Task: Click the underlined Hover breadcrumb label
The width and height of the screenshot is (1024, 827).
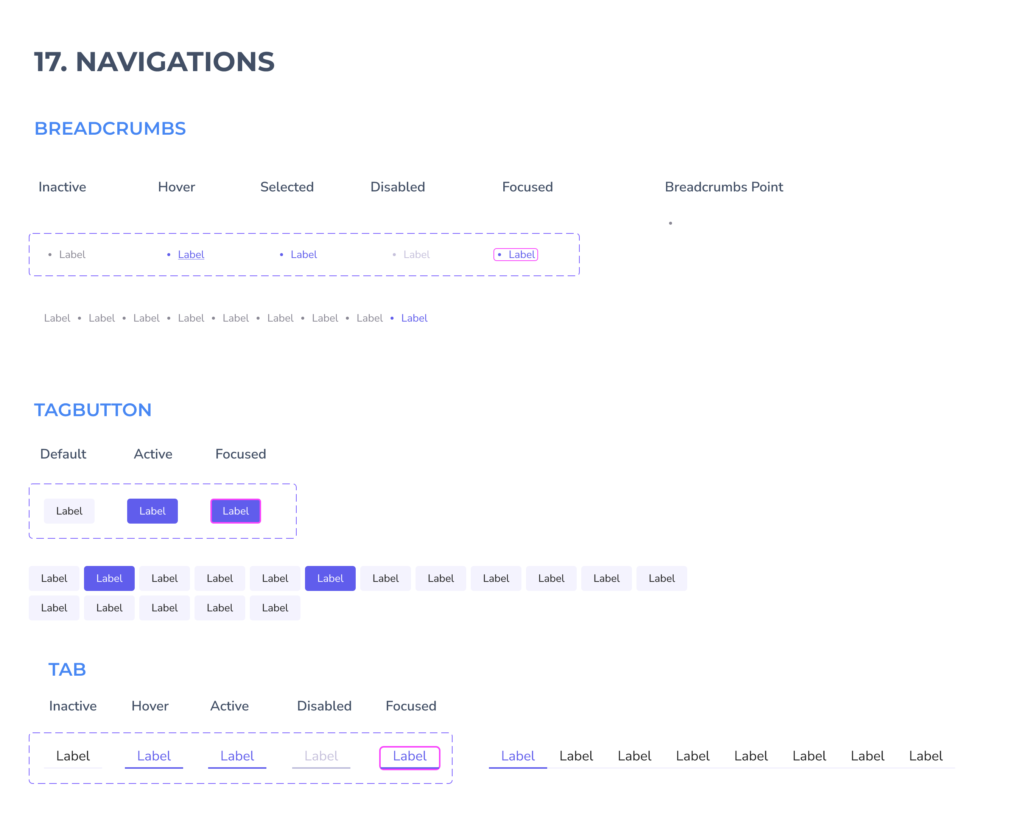Action: [190, 255]
